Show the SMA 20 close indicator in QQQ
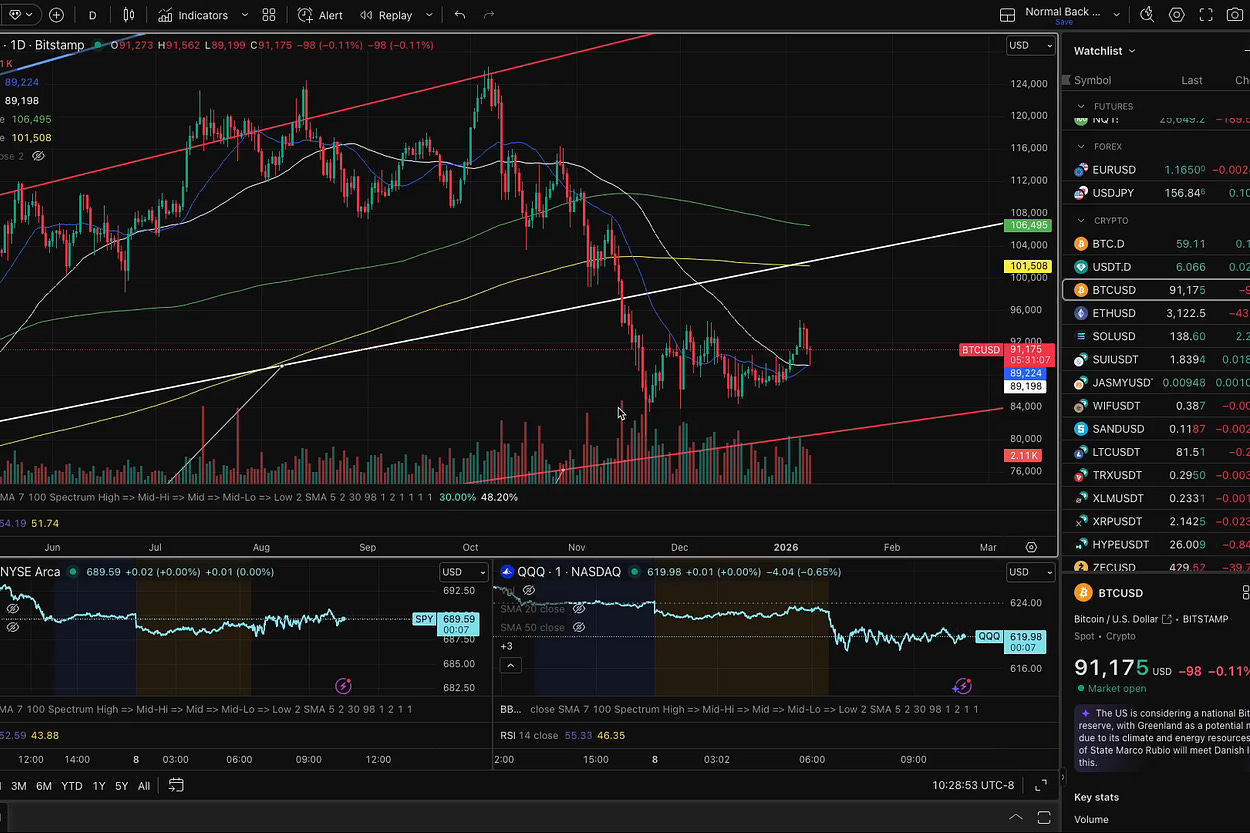This screenshot has height=833, width=1250. tap(579, 609)
